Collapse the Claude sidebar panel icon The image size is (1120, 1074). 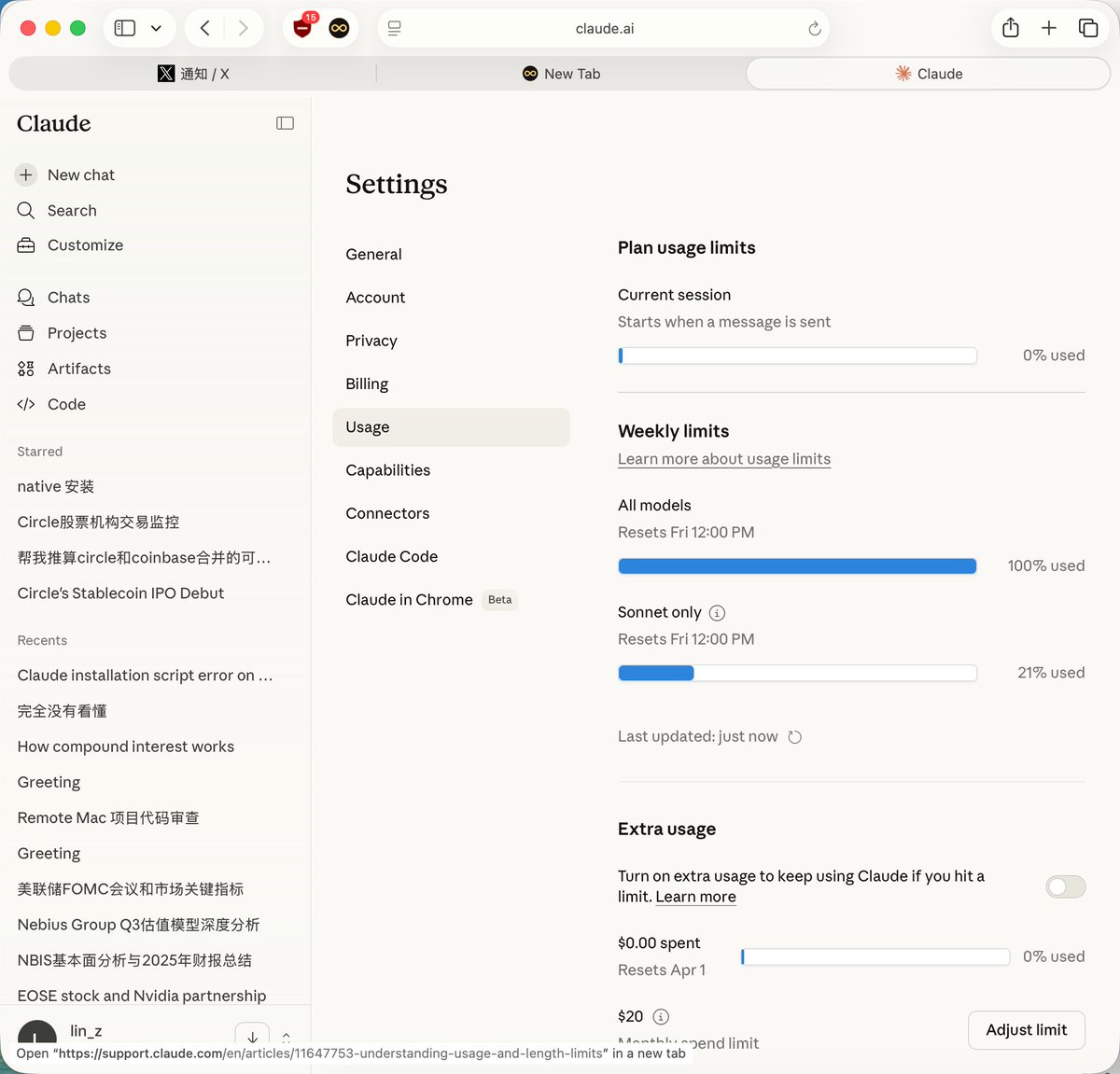point(286,123)
